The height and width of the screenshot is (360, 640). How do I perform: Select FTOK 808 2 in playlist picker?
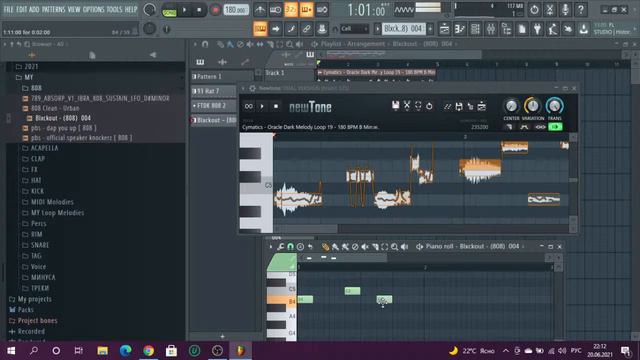click(x=213, y=106)
